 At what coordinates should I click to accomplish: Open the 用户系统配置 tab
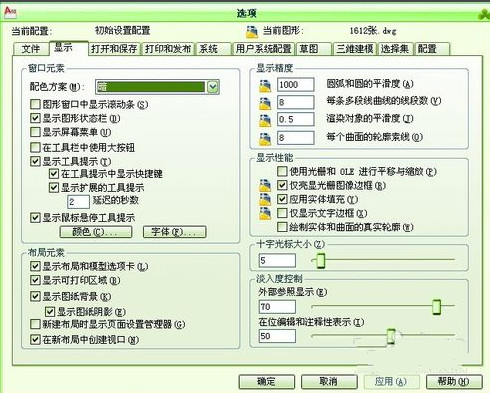[263, 49]
